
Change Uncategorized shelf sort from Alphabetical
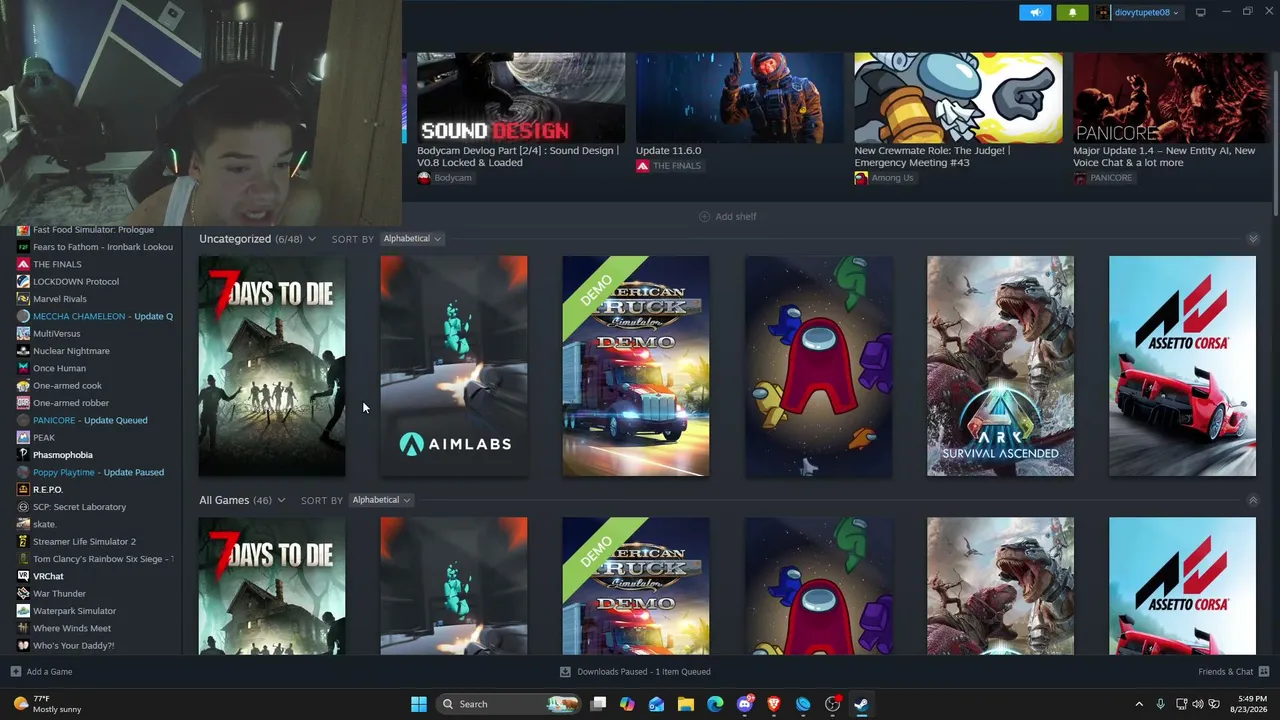pyautogui.click(x=412, y=239)
